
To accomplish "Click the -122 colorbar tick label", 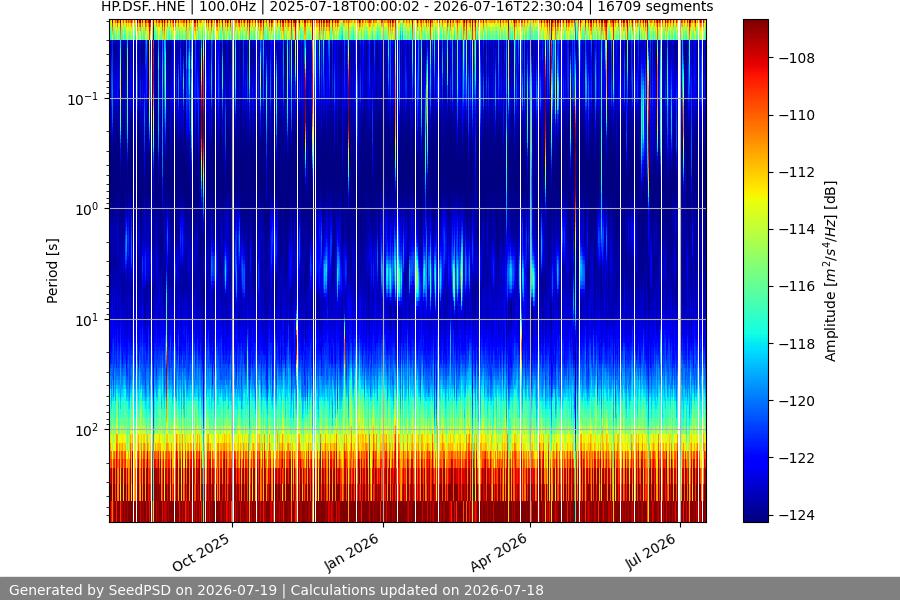I will pos(797,458).
